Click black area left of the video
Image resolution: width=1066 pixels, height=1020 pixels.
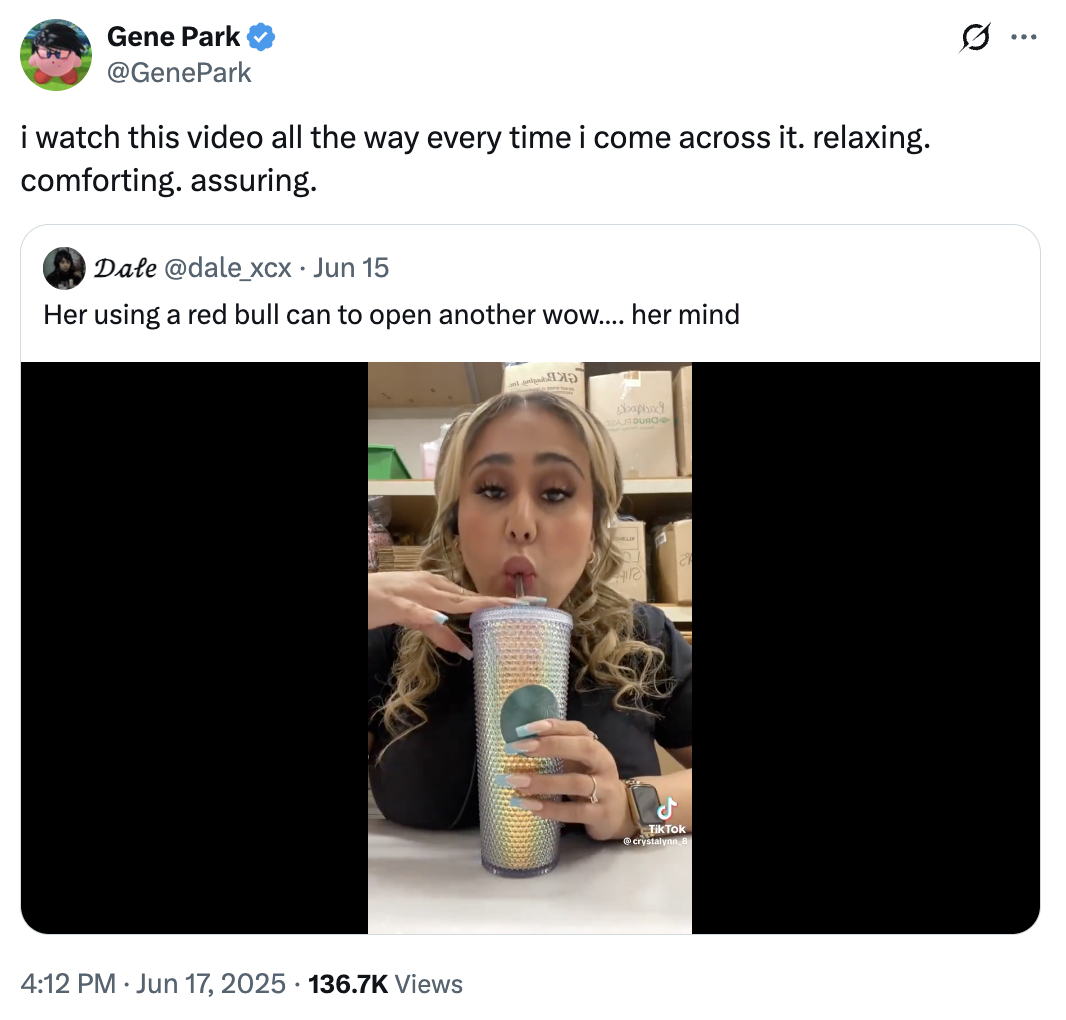[195, 647]
